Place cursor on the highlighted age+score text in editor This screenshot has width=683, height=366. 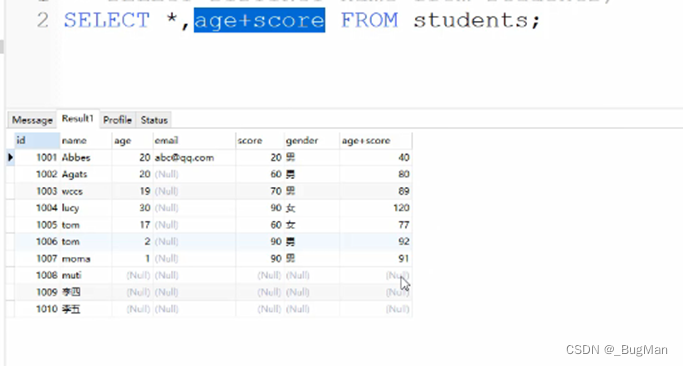pos(260,20)
